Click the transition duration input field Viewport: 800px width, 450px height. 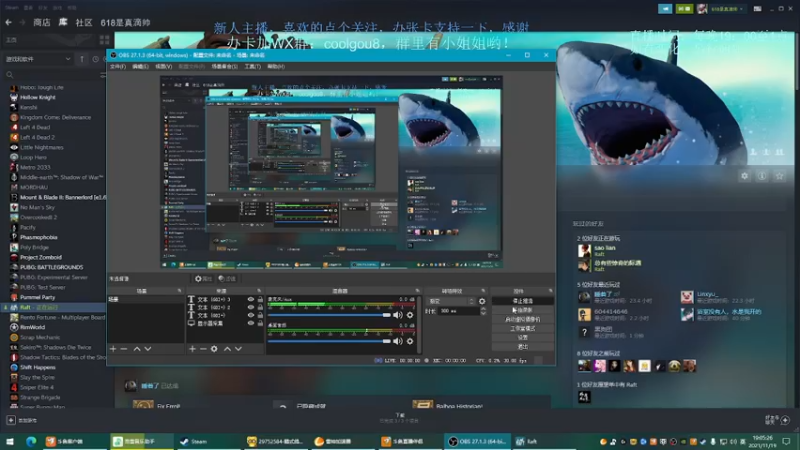458,311
